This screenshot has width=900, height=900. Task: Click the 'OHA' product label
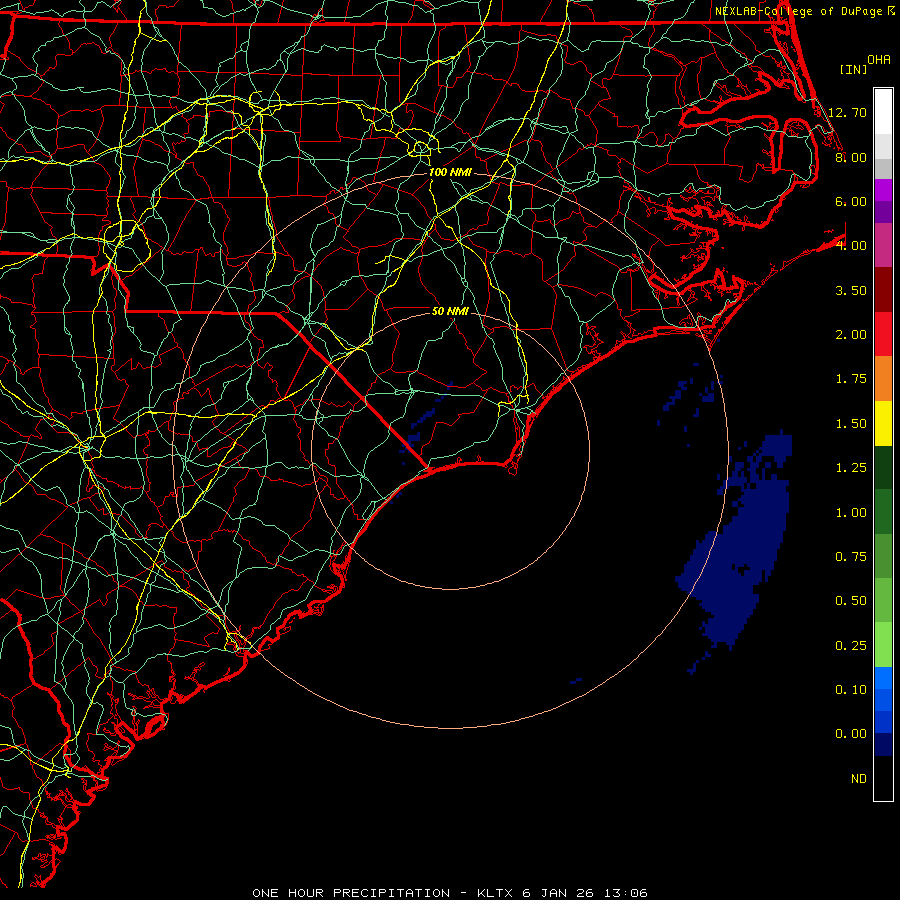[x=879, y=60]
